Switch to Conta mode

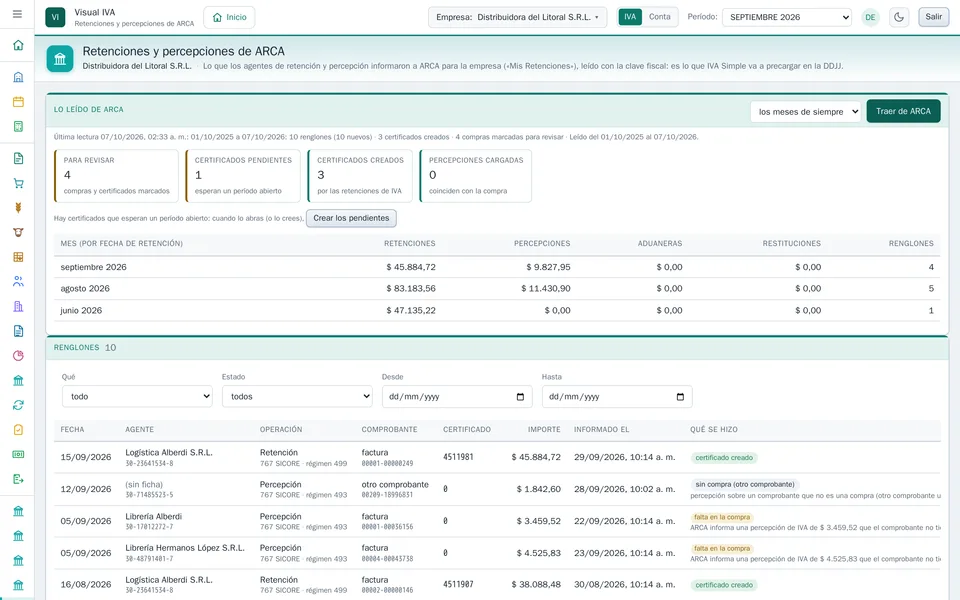(x=659, y=17)
